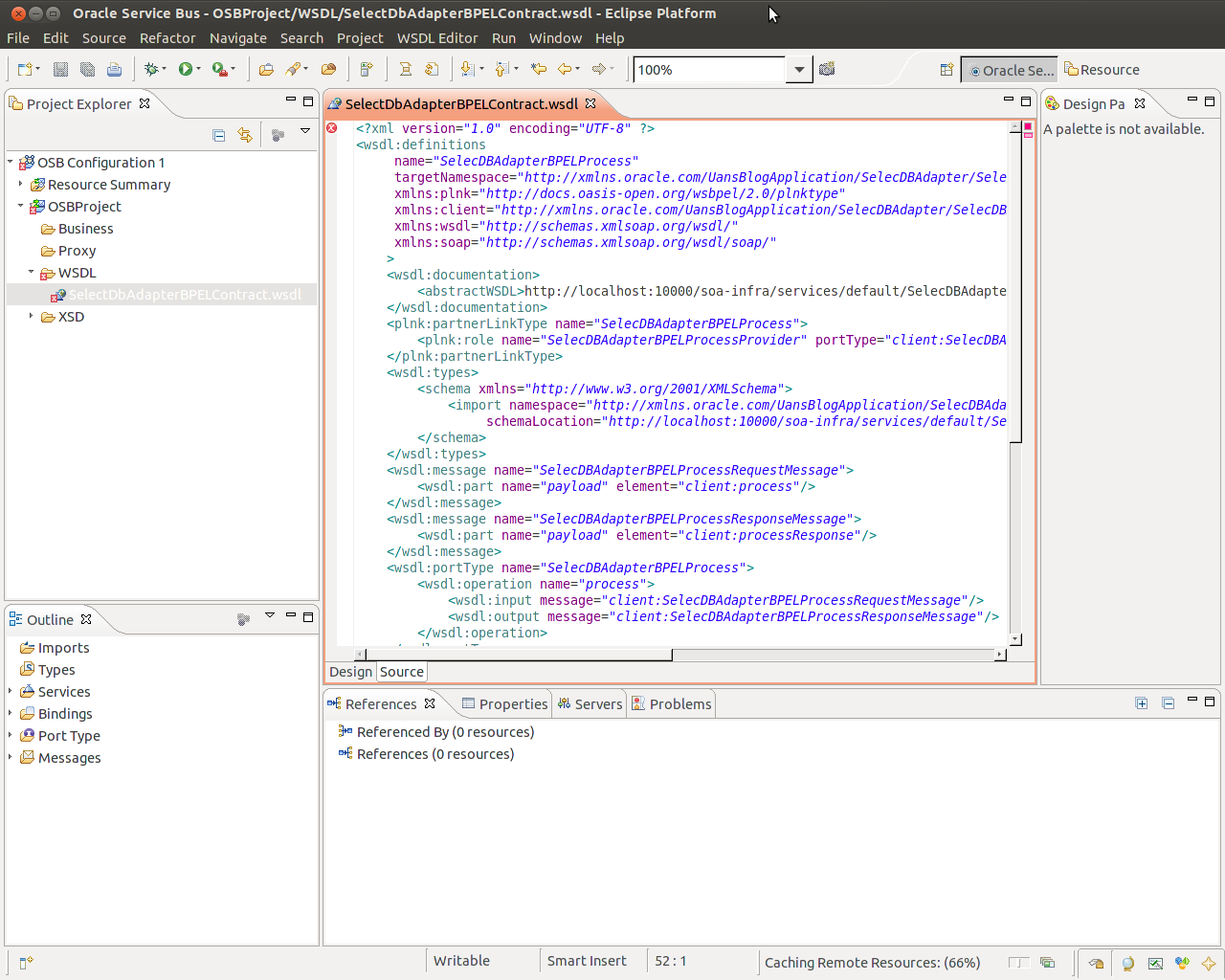Screen dimensions: 1225x980
Task: Expand Resource Summary tree node
Action: pyautogui.click(x=20, y=184)
